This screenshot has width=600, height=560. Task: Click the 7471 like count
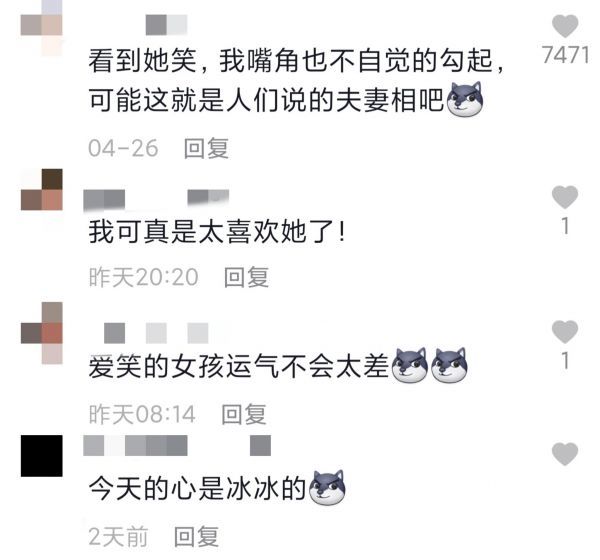[565, 55]
